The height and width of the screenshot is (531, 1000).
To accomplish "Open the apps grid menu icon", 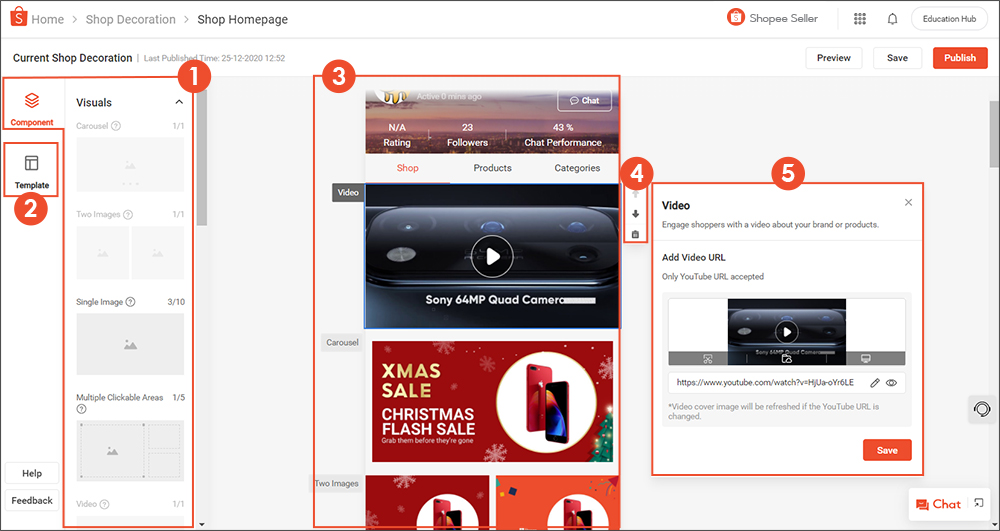I will (860, 18).
